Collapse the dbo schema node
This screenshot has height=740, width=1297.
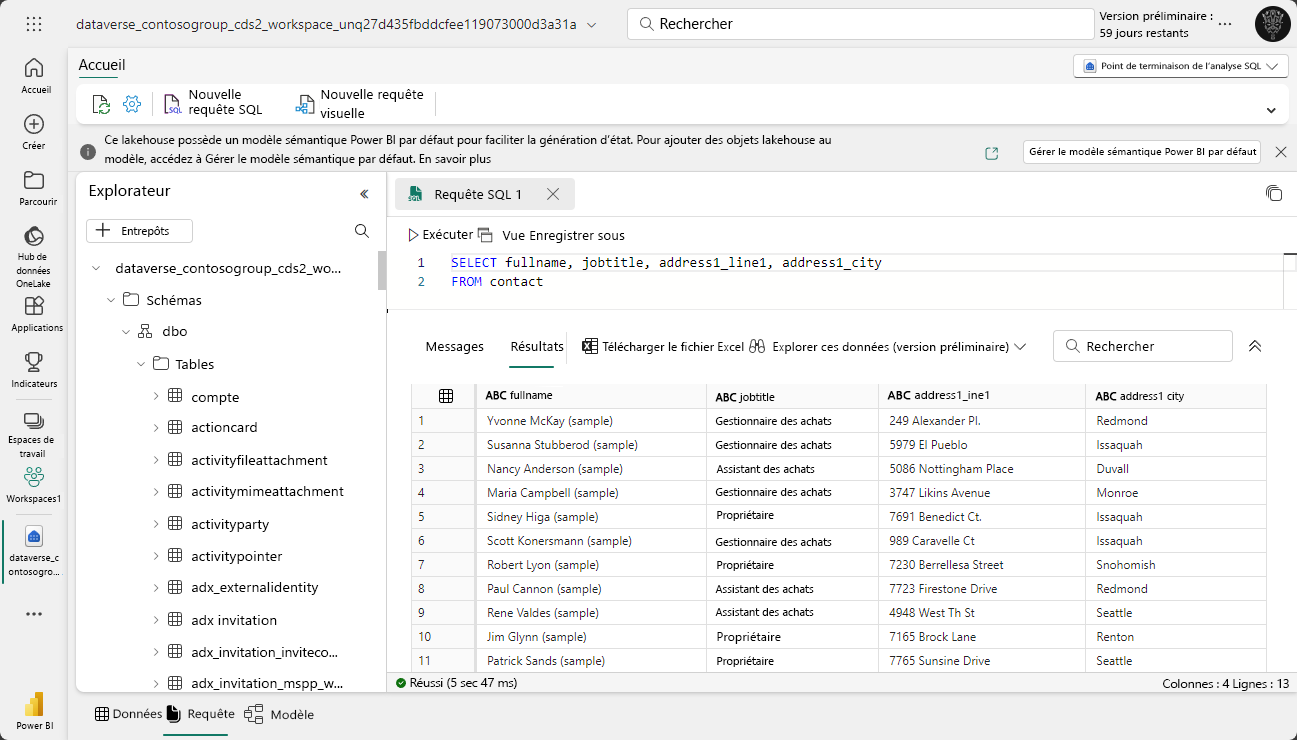click(x=126, y=332)
